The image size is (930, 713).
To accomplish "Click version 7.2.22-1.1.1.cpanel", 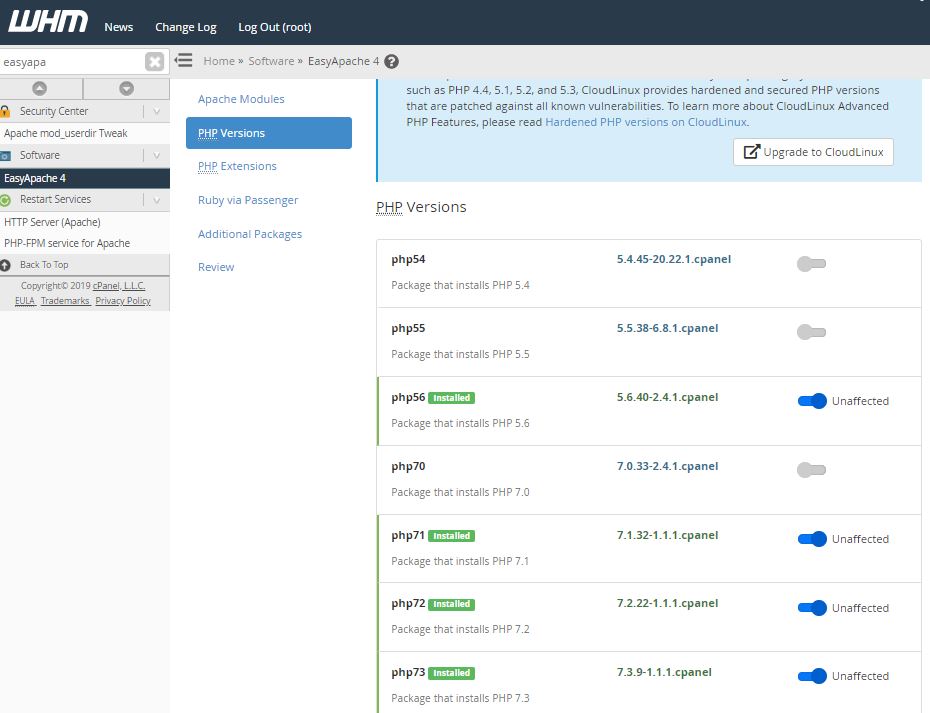I will point(667,603).
